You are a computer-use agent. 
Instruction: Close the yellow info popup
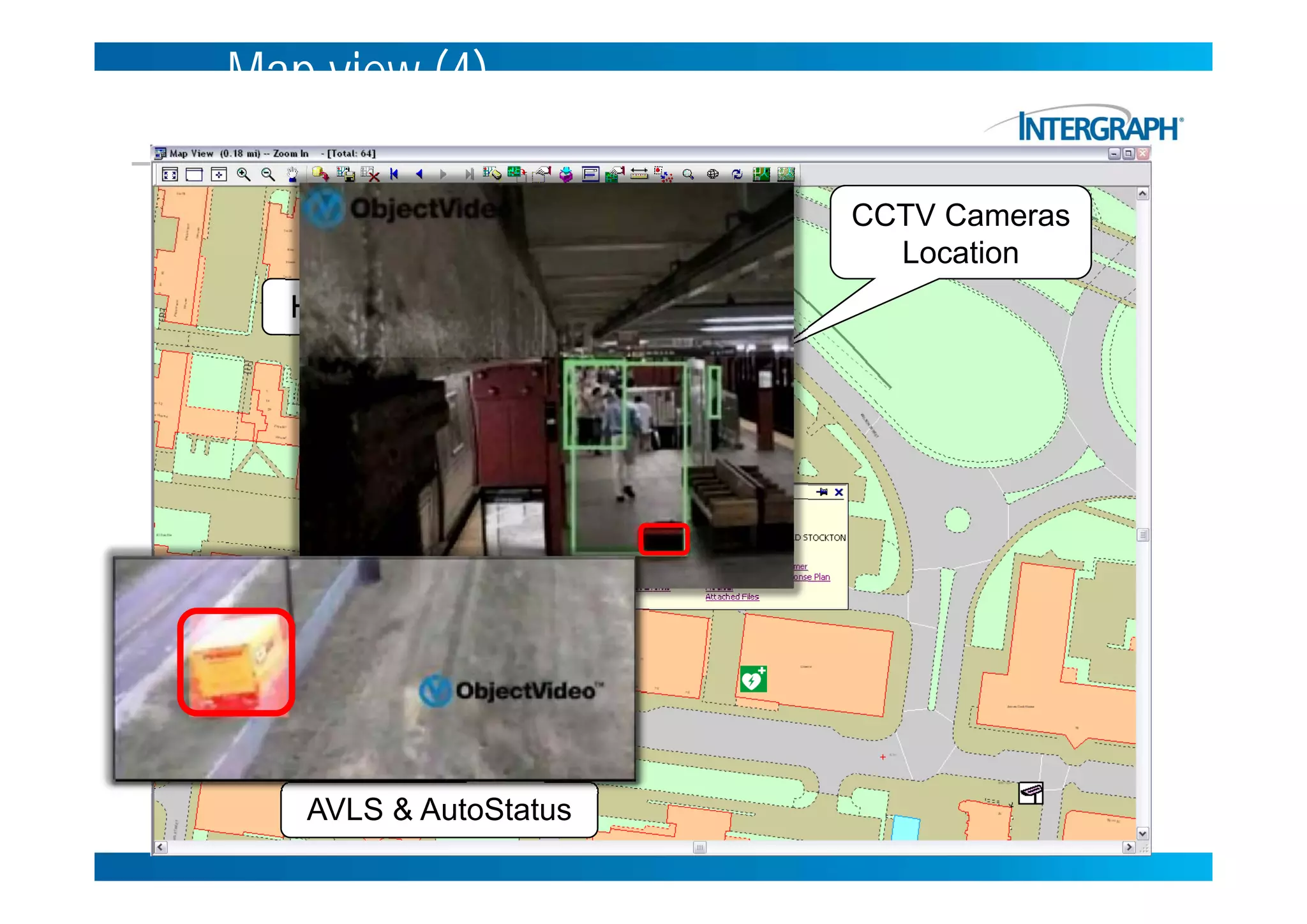pos(839,492)
